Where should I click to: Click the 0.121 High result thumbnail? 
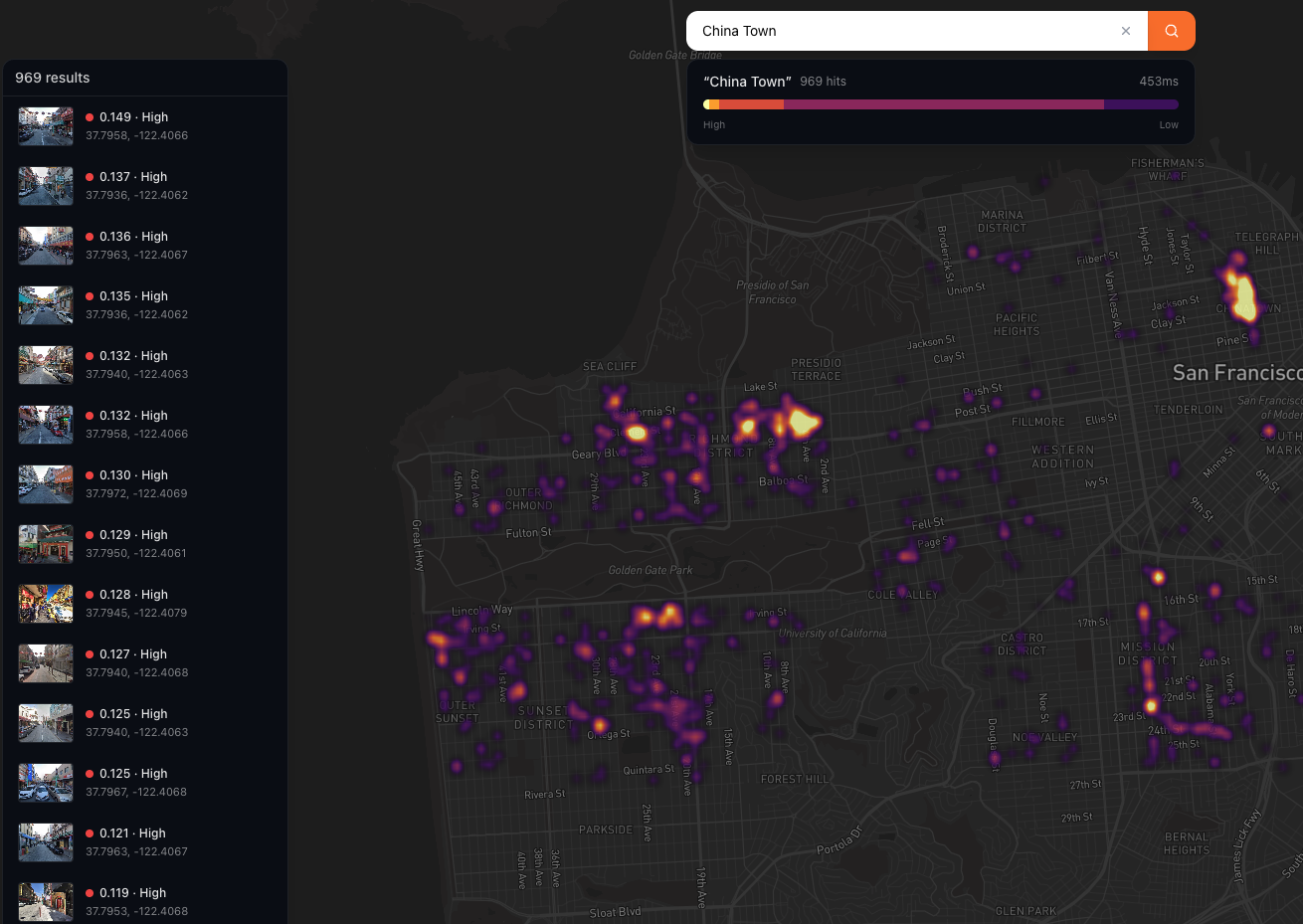[x=46, y=842]
